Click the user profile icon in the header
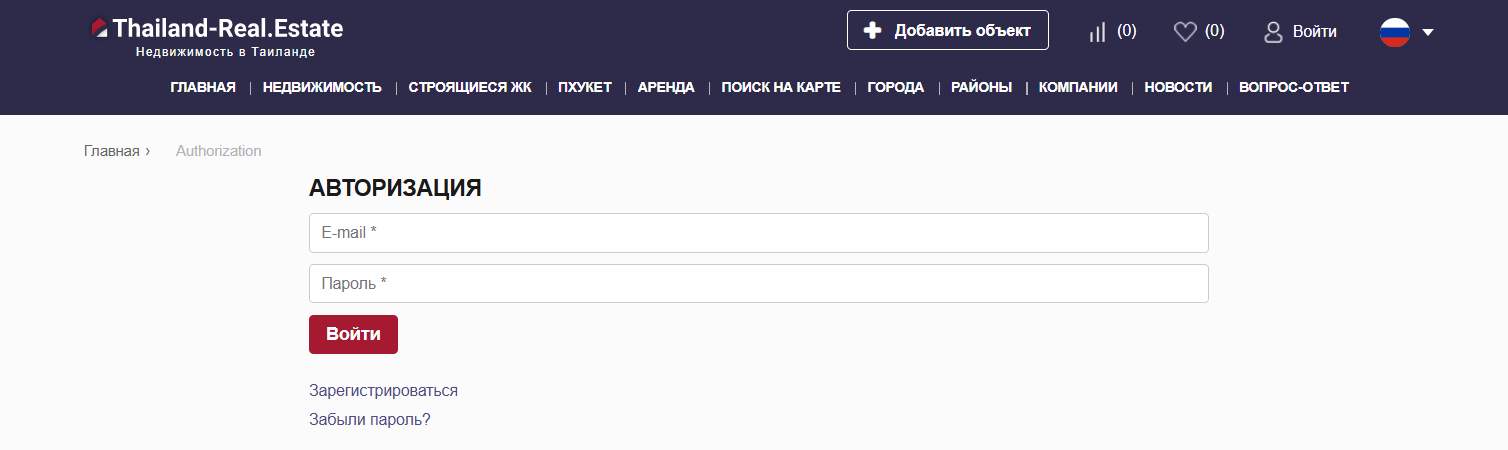Screen dimensions: 1508x450 coord(1273,32)
